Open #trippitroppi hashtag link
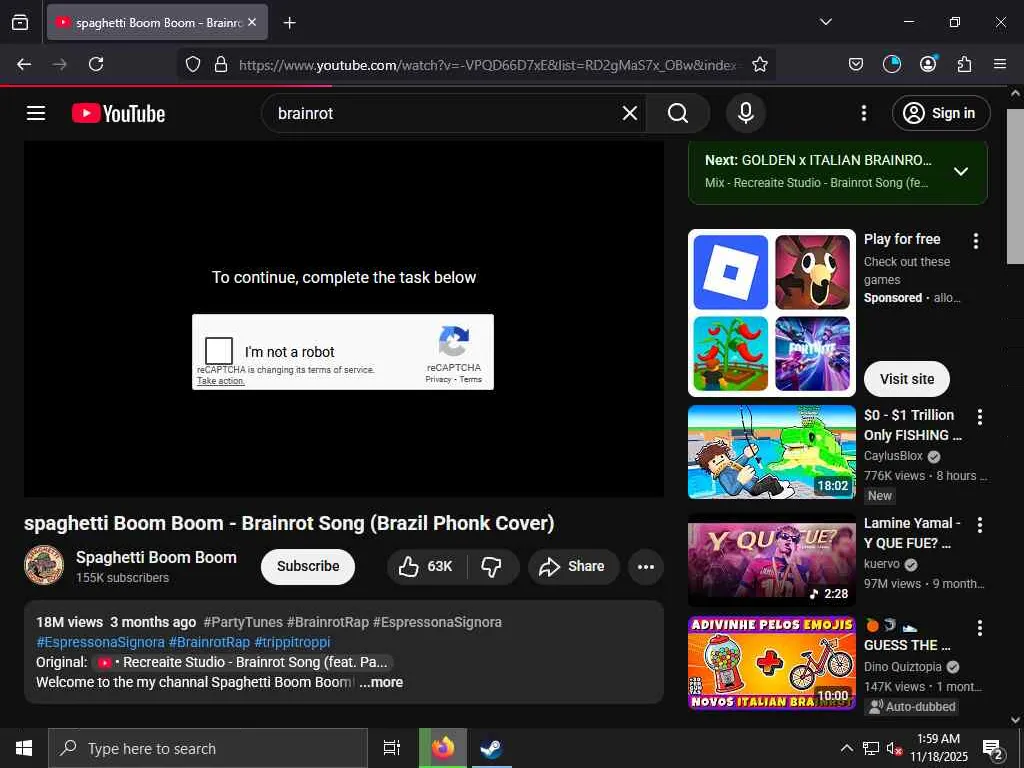 tap(292, 642)
